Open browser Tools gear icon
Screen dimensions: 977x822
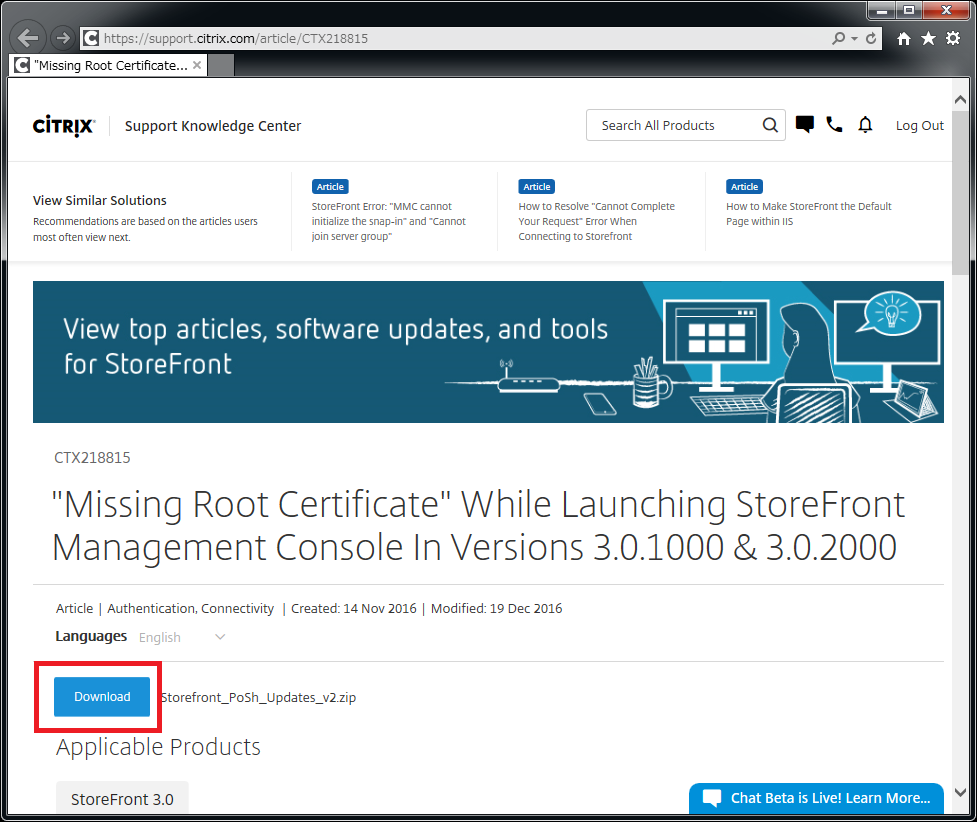953,38
